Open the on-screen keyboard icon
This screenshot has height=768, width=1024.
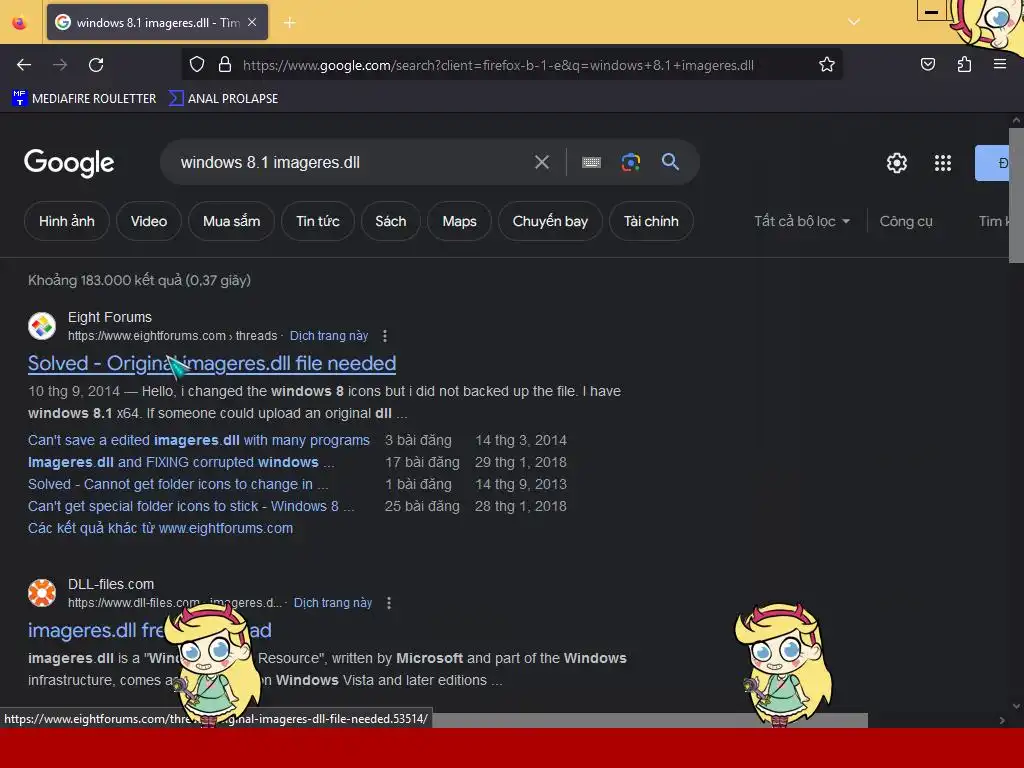tap(591, 162)
